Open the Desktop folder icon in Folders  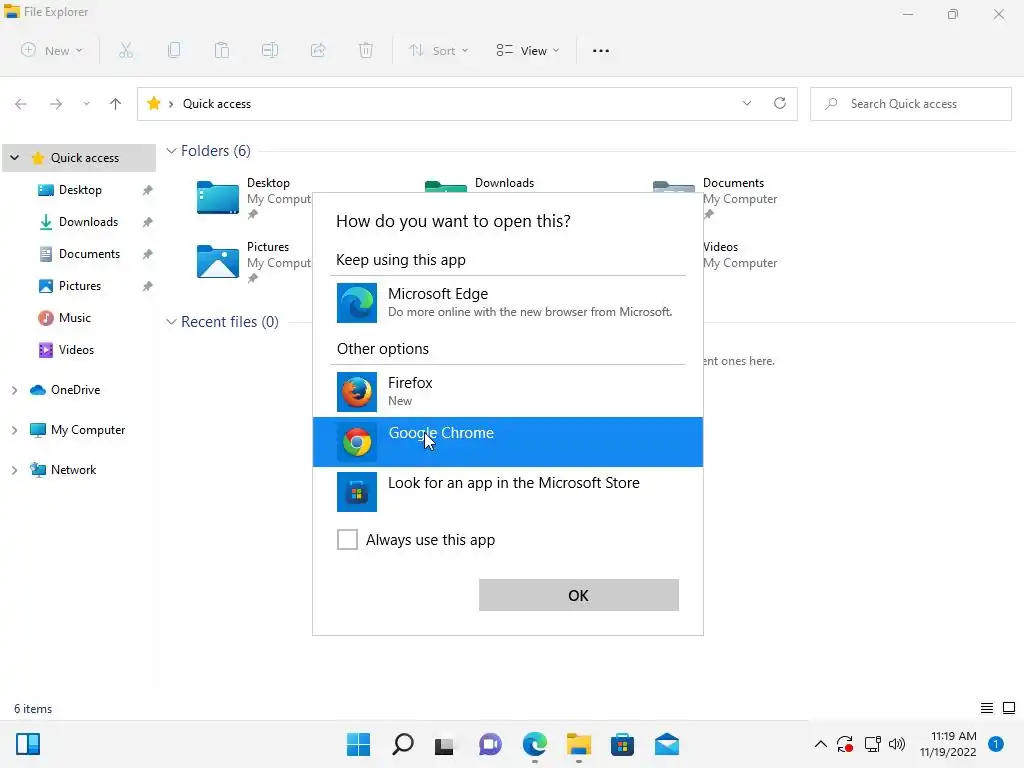217,197
